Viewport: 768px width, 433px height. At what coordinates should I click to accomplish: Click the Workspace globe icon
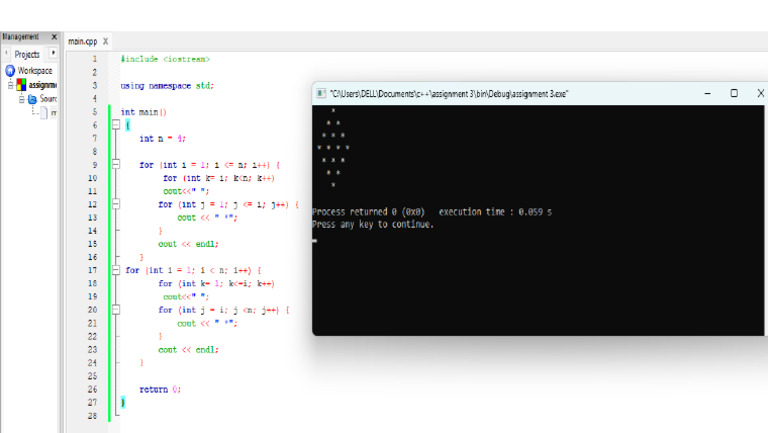tap(10, 71)
